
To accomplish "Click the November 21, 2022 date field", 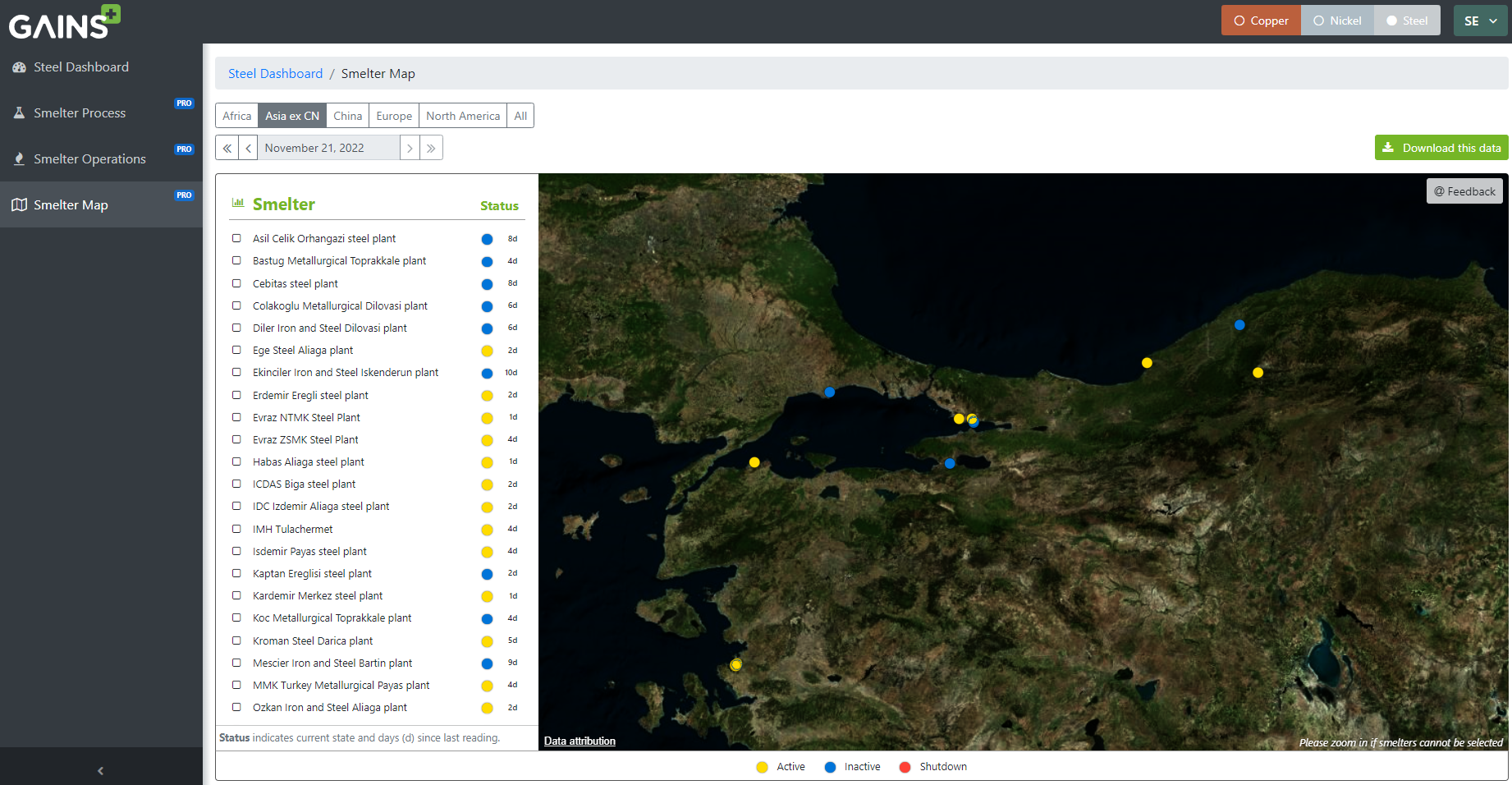I will tap(328, 149).
